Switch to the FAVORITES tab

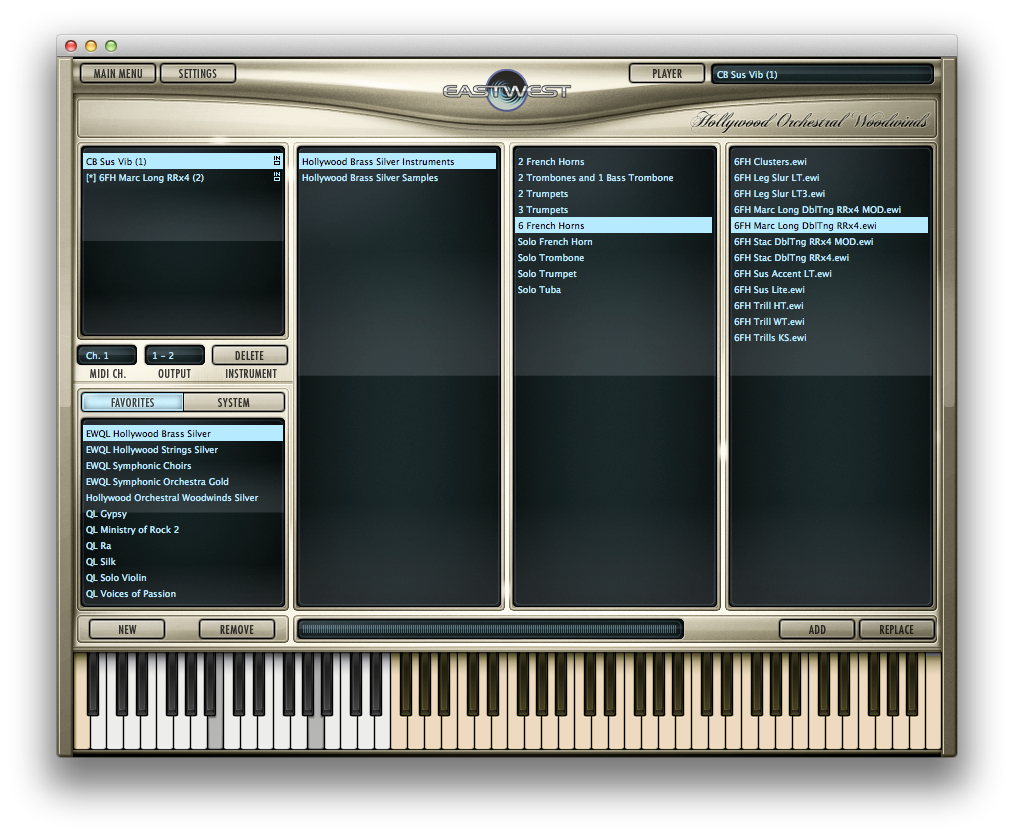pos(133,402)
